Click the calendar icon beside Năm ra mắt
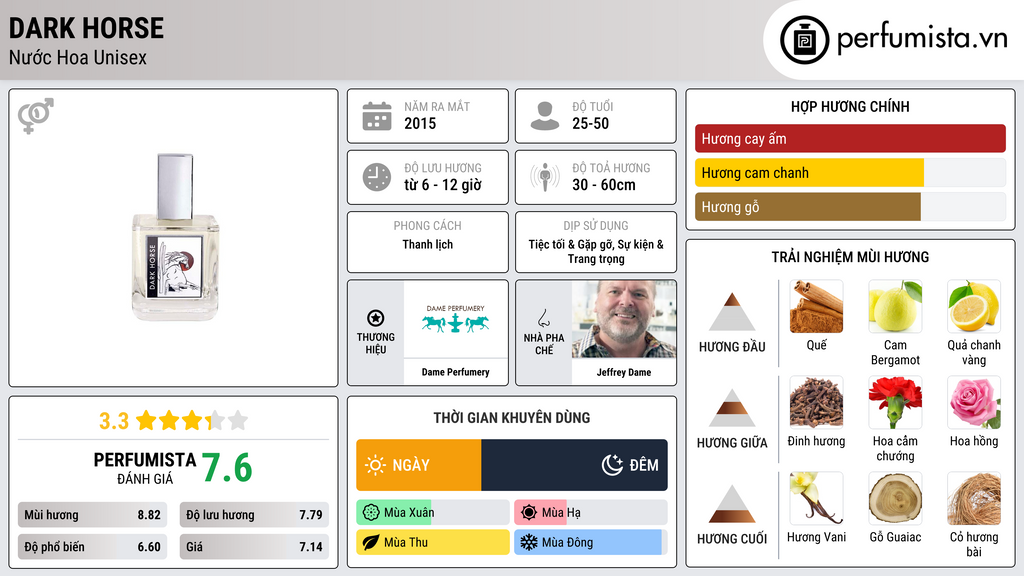The height and width of the screenshot is (576, 1024). point(377,116)
